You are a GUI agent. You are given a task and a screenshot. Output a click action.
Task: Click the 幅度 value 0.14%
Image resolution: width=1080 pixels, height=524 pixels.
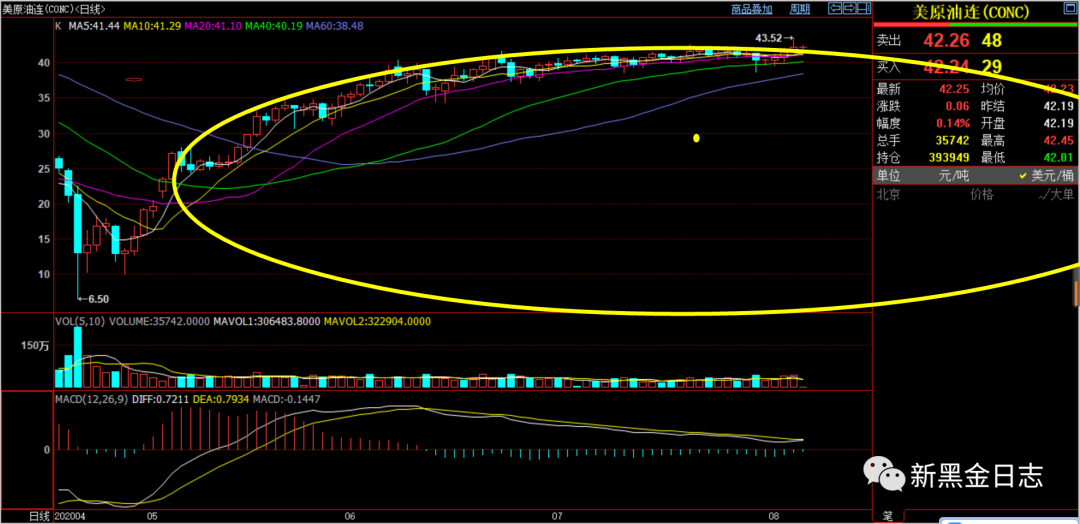953,125
